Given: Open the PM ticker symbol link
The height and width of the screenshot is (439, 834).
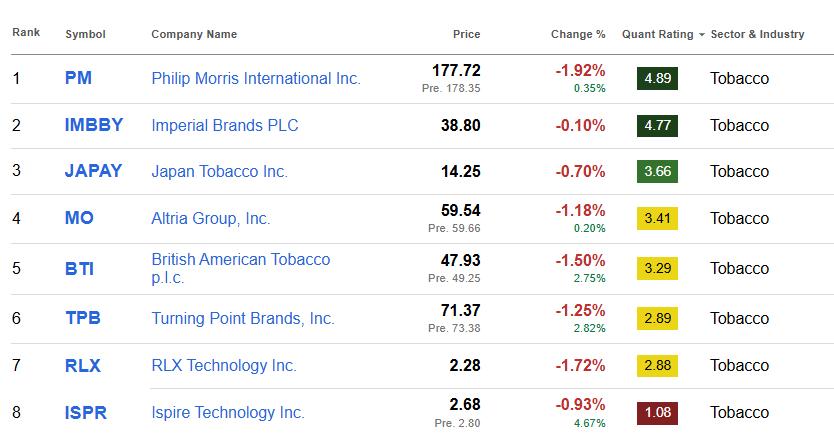Looking at the screenshot, I should pyautogui.click(x=79, y=78).
